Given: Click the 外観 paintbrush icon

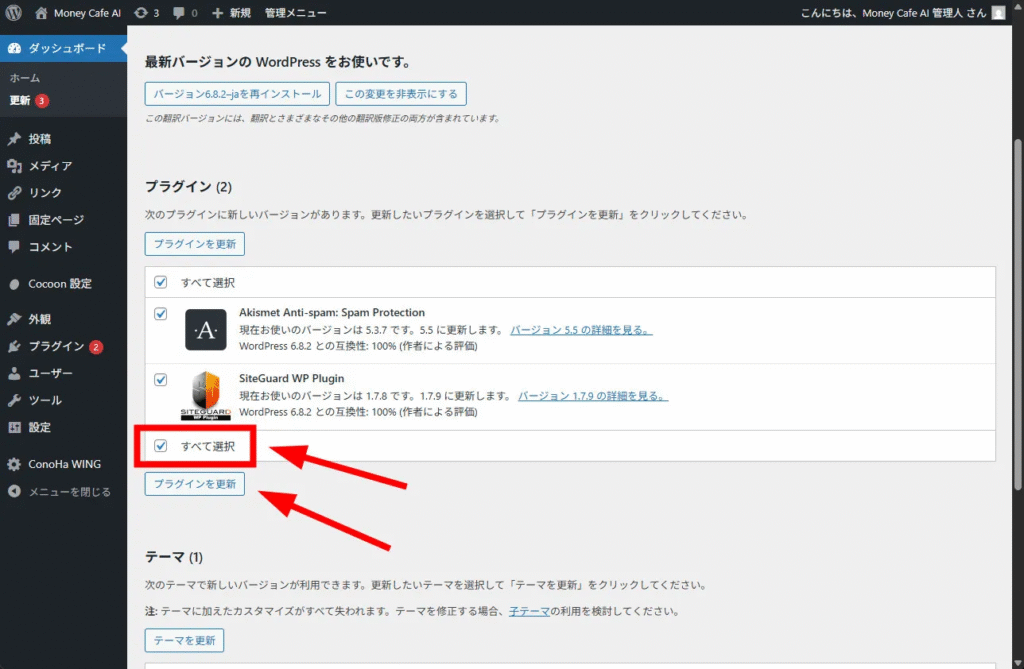Looking at the screenshot, I should [14, 319].
